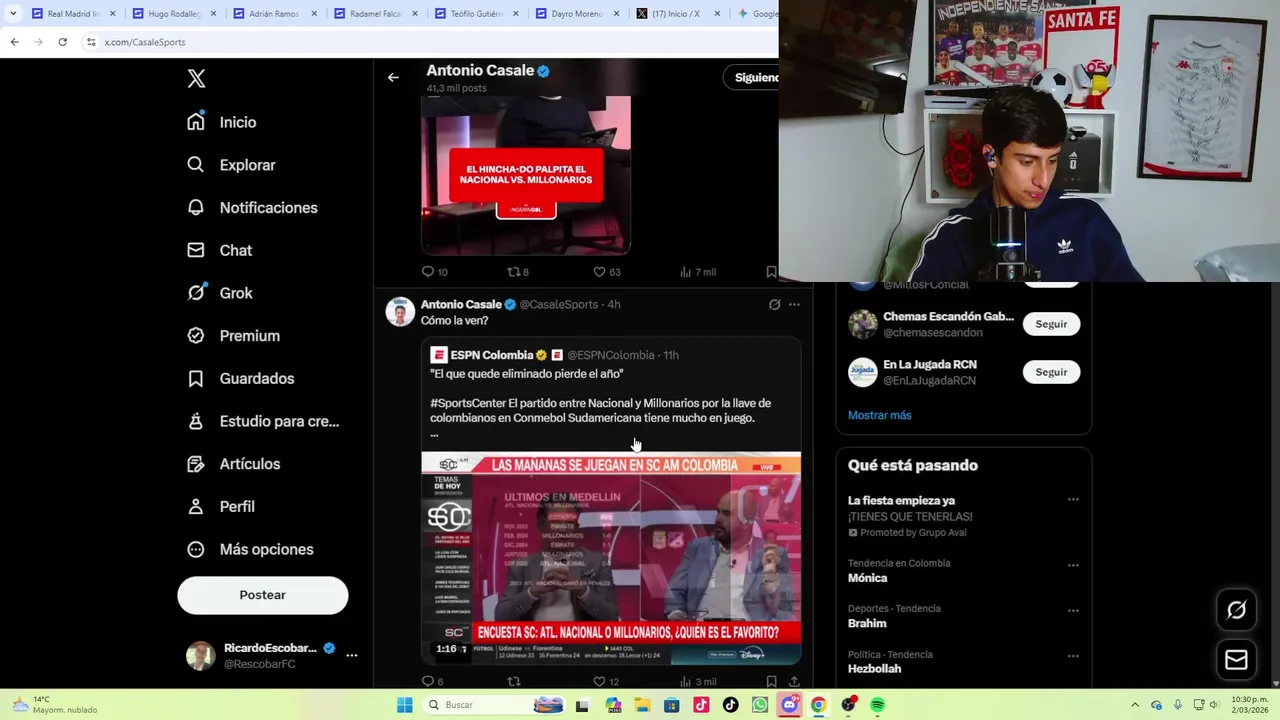Screen dimensions: 1280x720
Task: Open site info icon in address bar
Action: (91, 42)
